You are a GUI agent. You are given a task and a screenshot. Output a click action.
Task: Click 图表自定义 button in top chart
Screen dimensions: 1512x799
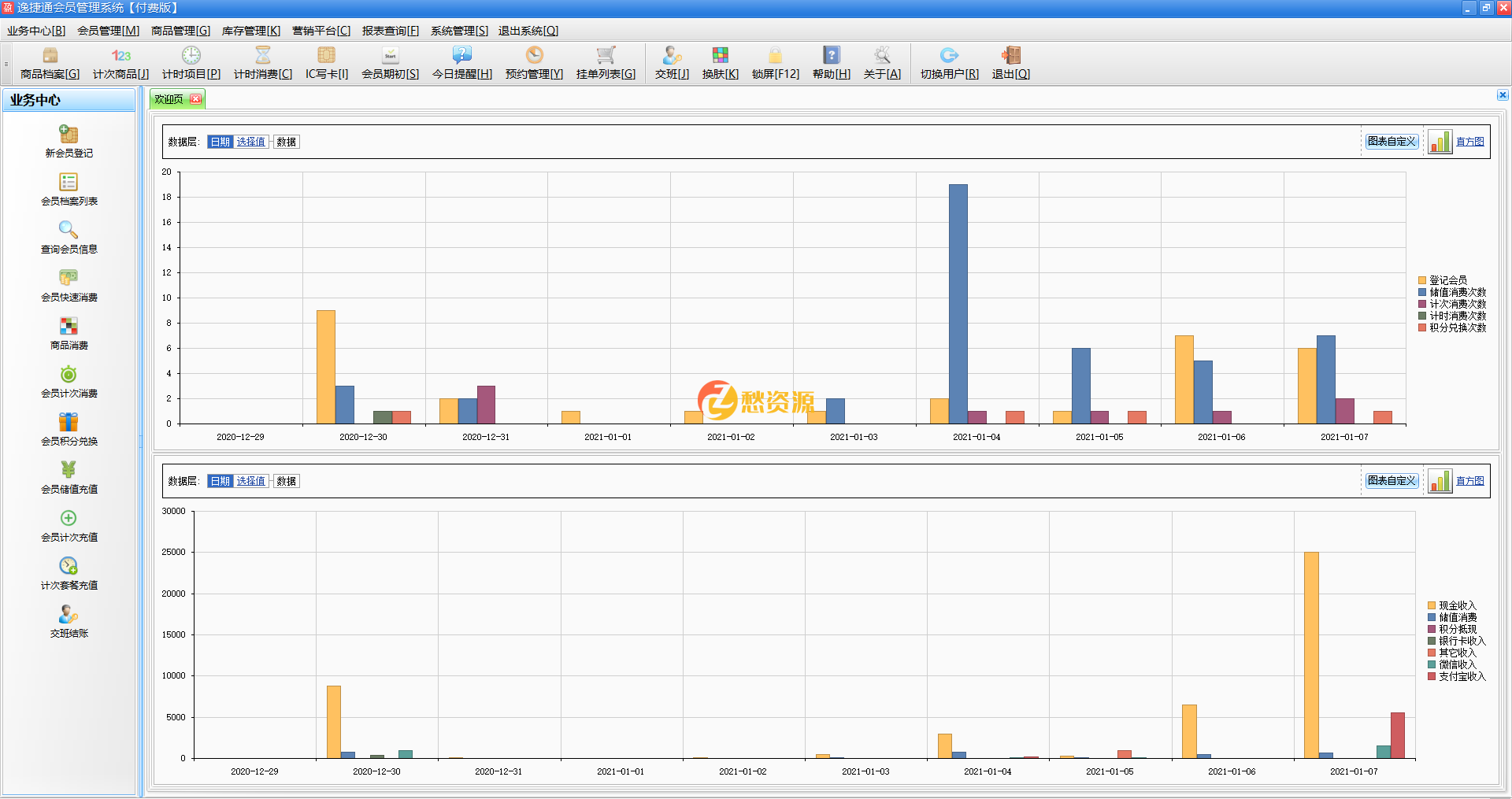[1392, 142]
